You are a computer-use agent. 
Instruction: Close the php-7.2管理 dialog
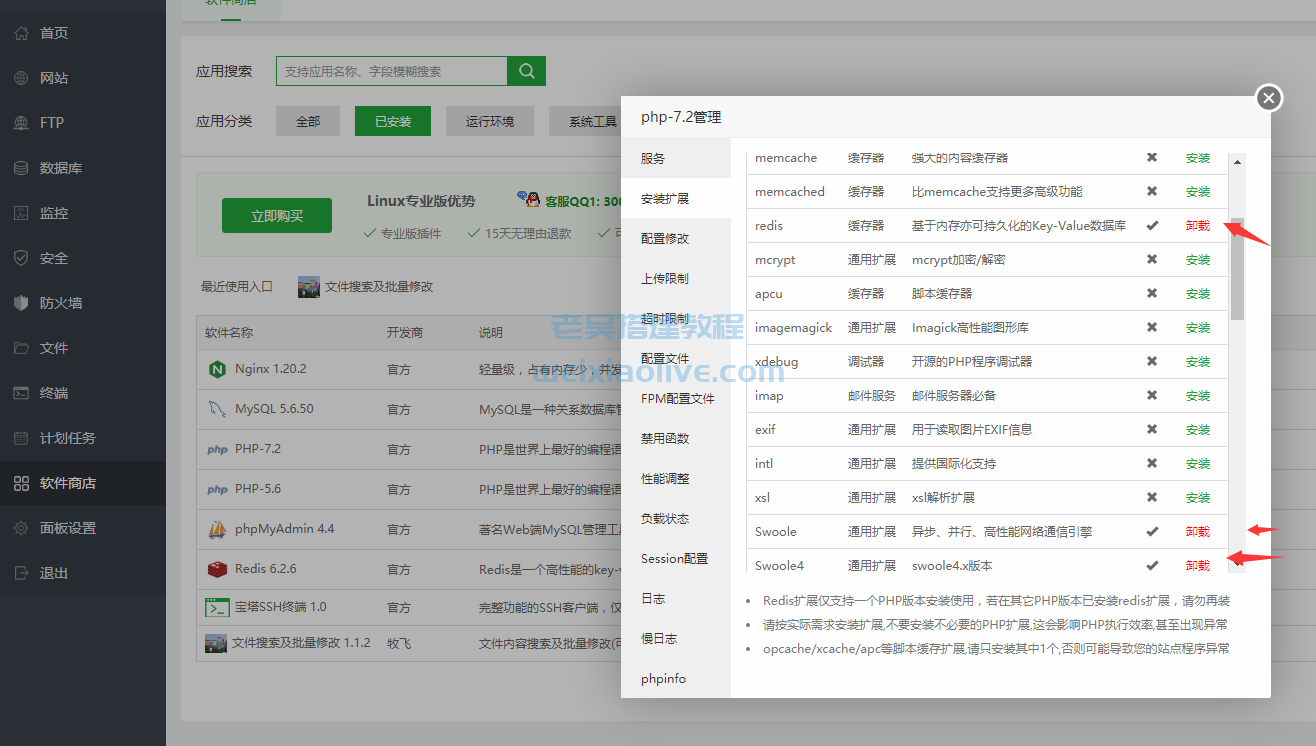point(1269,97)
